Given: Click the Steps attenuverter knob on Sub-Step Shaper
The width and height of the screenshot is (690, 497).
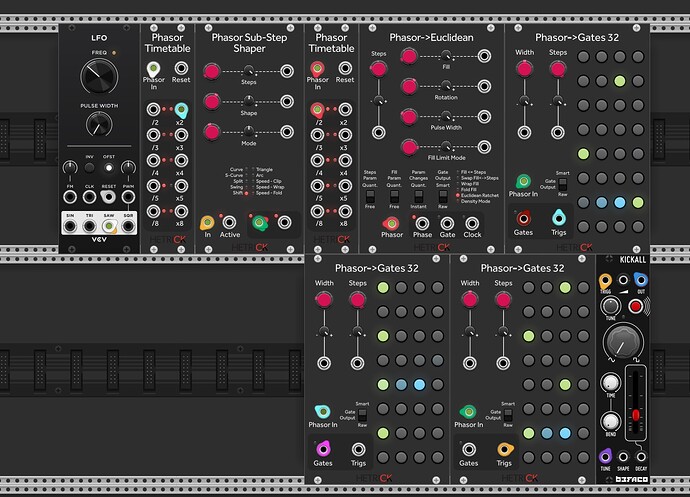Looking at the screenshot, I should coord(249,71).
